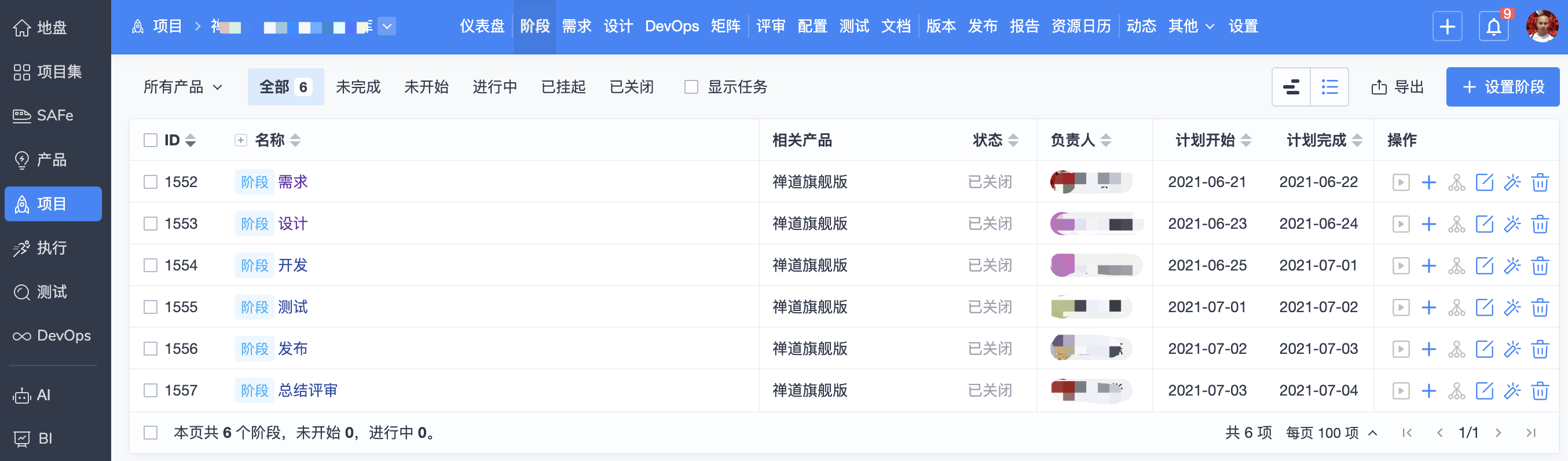The height and width of the screenshot is (461, 1568).
Task: Switch to the list view icon
Action: coord(1329,87)
